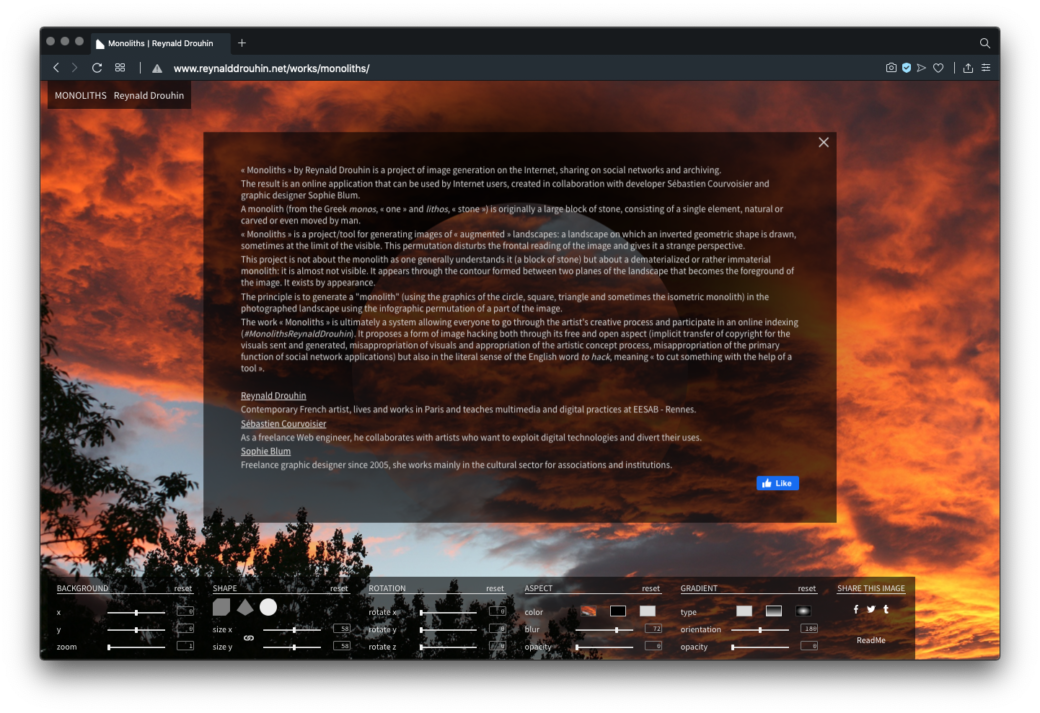This screenshot has width=1040, height=713.
Task: Share image on Facebook icon
Action: tap(856, 609)
